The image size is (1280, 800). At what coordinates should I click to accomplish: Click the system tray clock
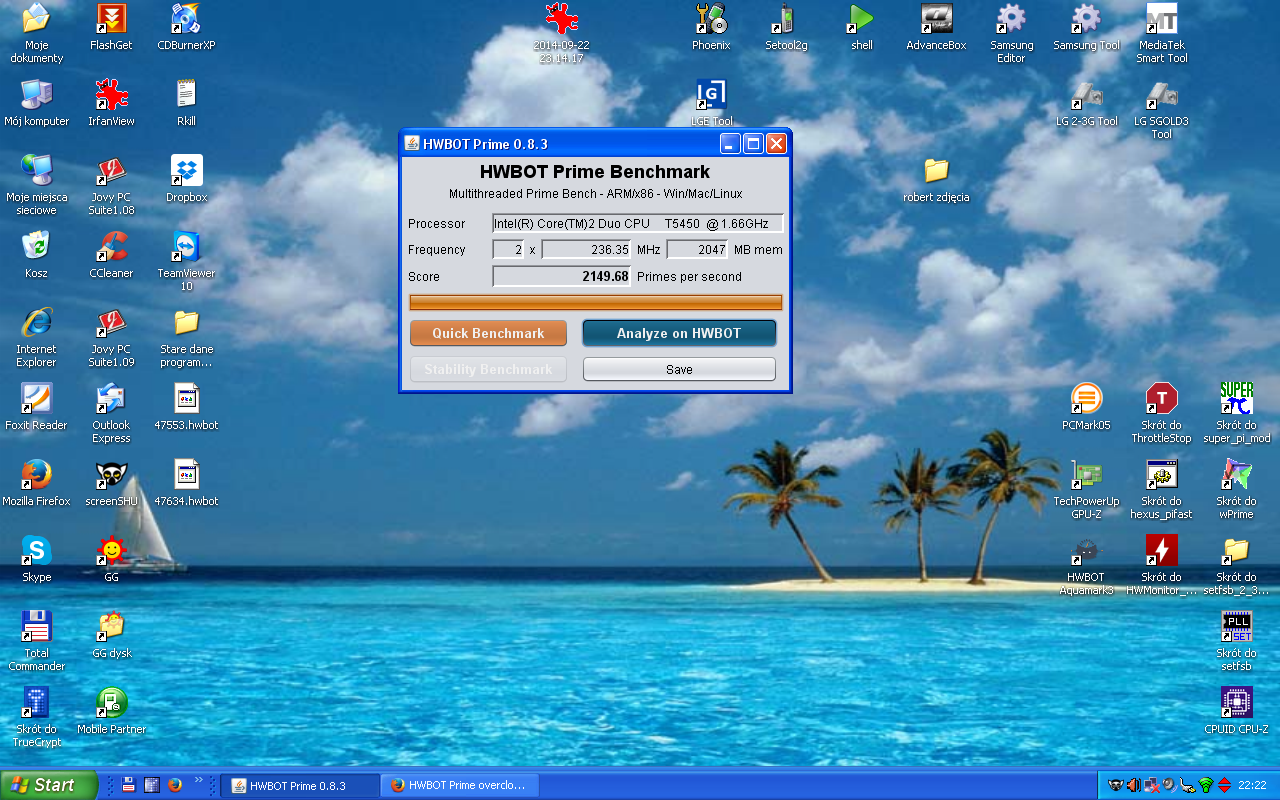[x=1252, y=785]
